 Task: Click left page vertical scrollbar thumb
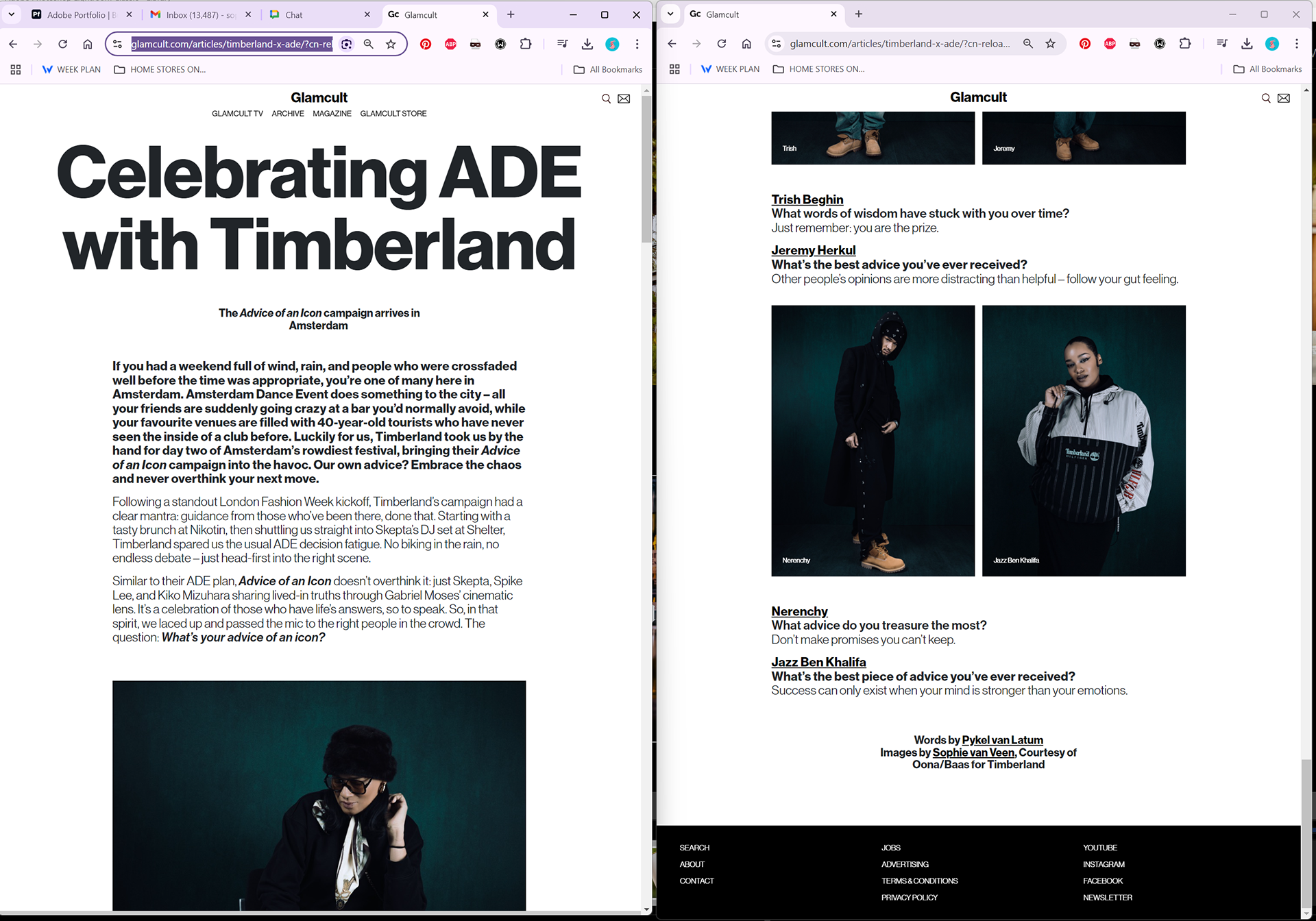click(646, 168)
